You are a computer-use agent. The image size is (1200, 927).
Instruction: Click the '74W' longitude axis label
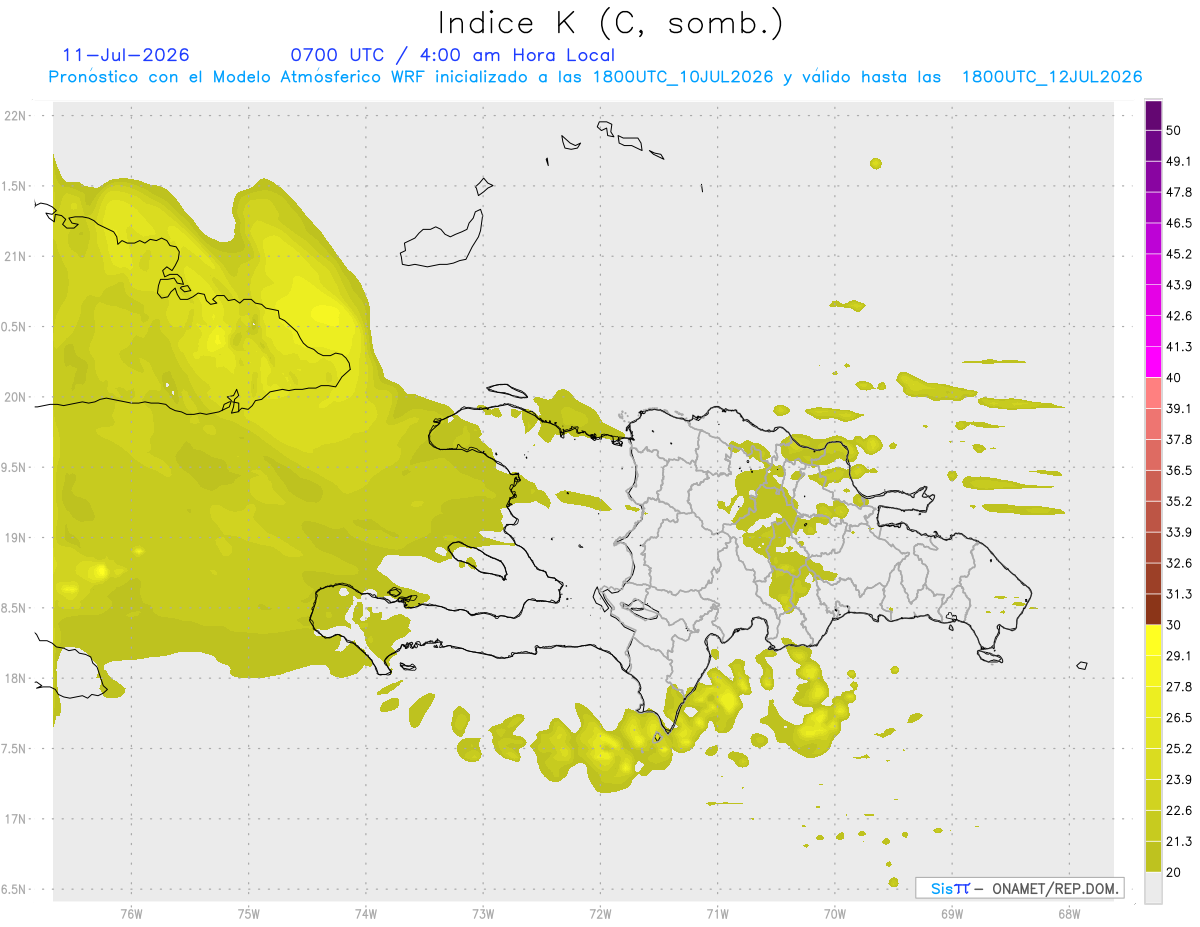coord(366,914)
